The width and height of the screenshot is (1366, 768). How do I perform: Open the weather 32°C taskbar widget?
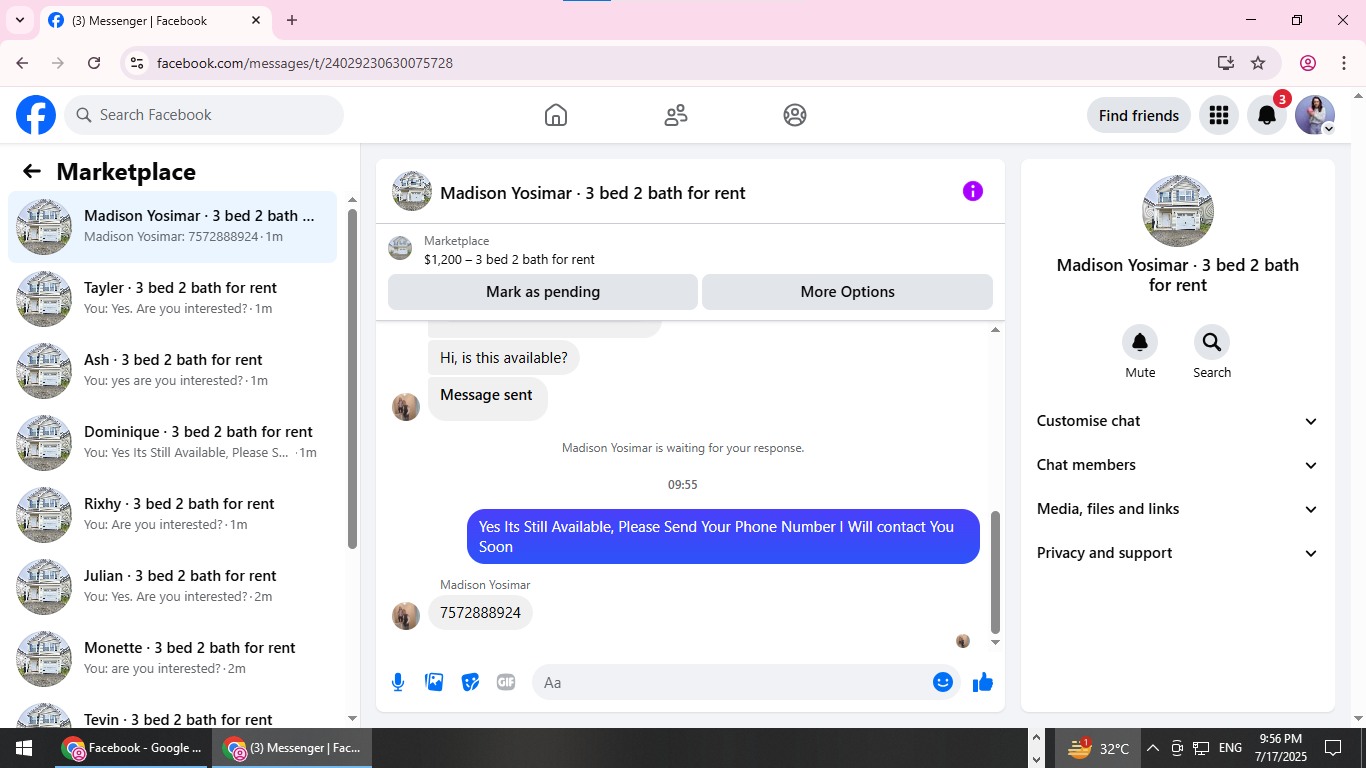click(1098, 748)
